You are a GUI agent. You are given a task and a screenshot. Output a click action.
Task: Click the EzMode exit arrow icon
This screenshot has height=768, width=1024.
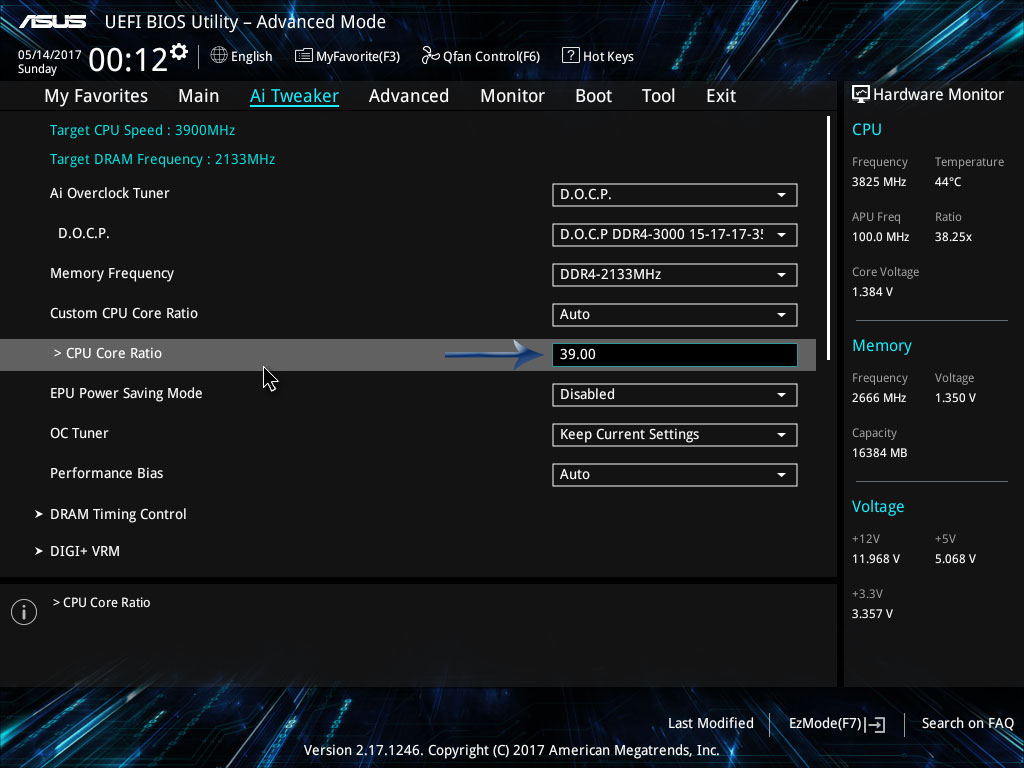pos(877,724)
